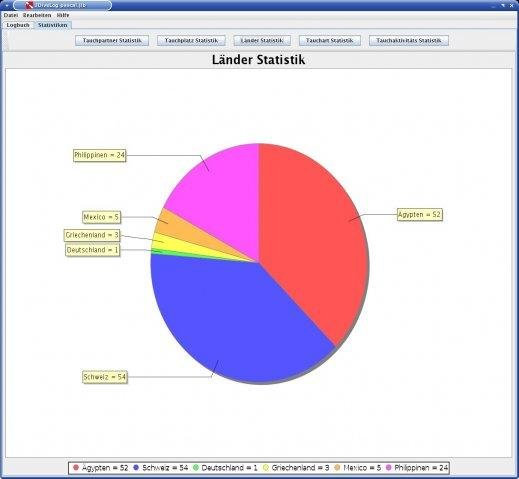Click red Ägypten legend dot
The height and width of the screenshot is (479, 519).
coord(76,468)
